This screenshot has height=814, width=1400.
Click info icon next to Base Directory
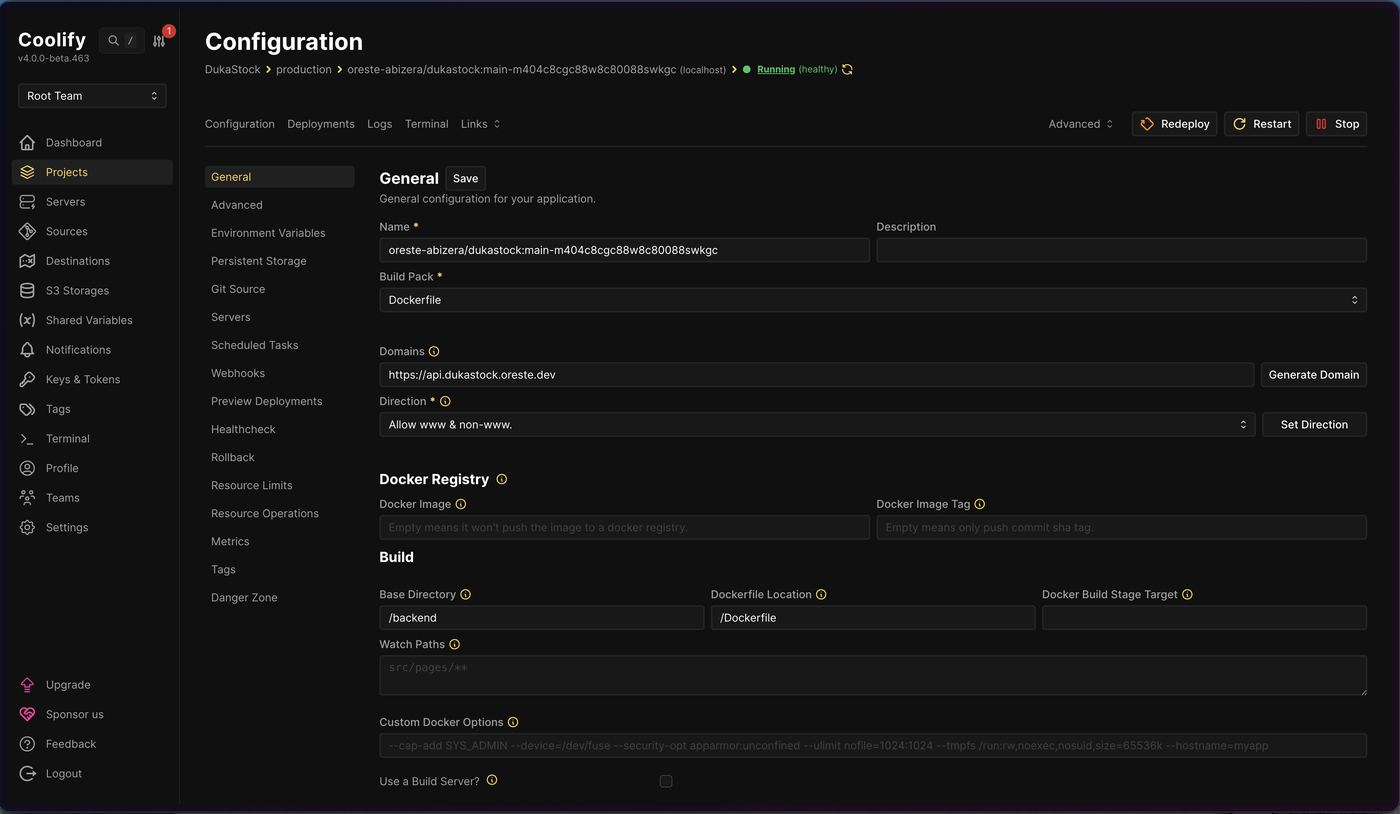465,594
